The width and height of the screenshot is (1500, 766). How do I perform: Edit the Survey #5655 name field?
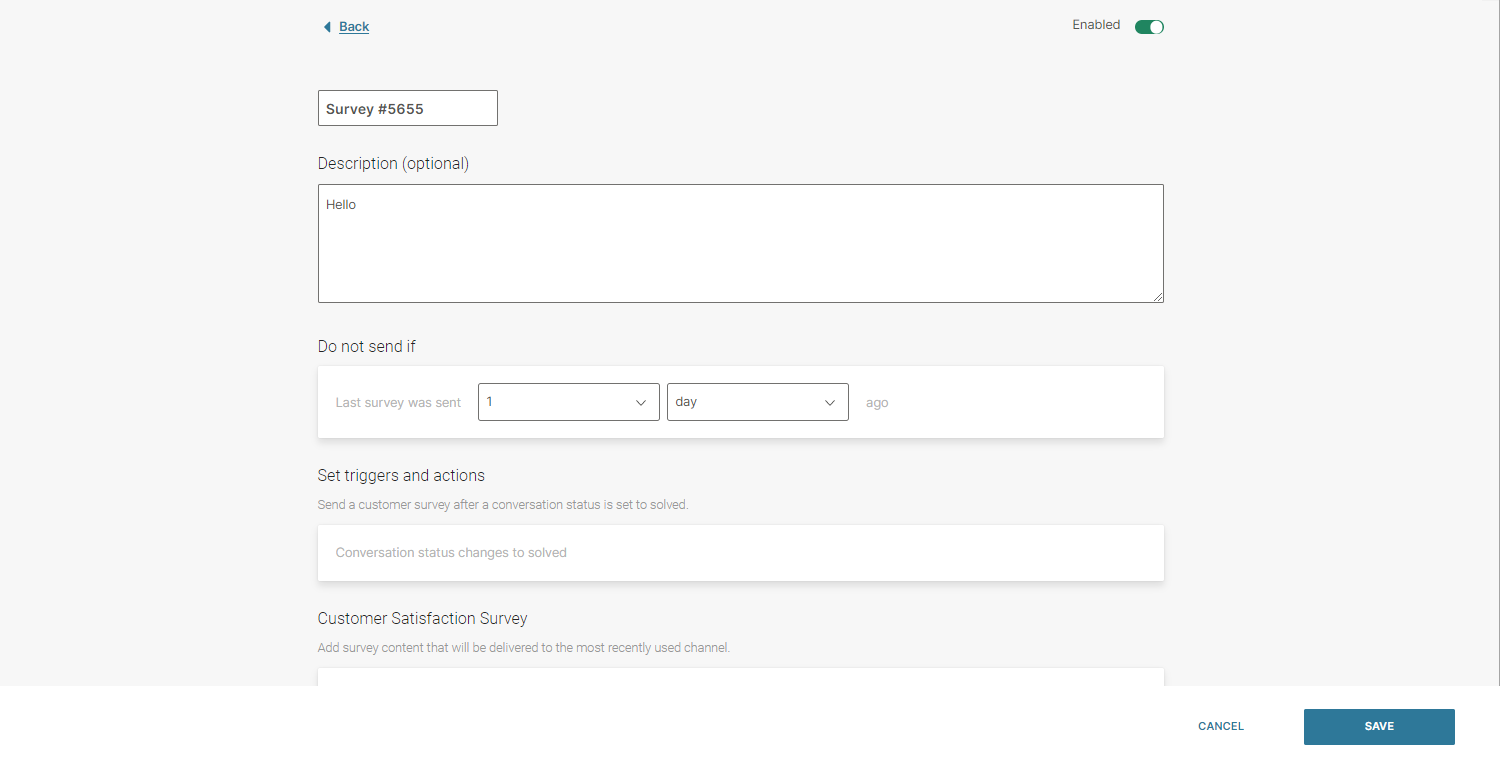pos(407,109)
